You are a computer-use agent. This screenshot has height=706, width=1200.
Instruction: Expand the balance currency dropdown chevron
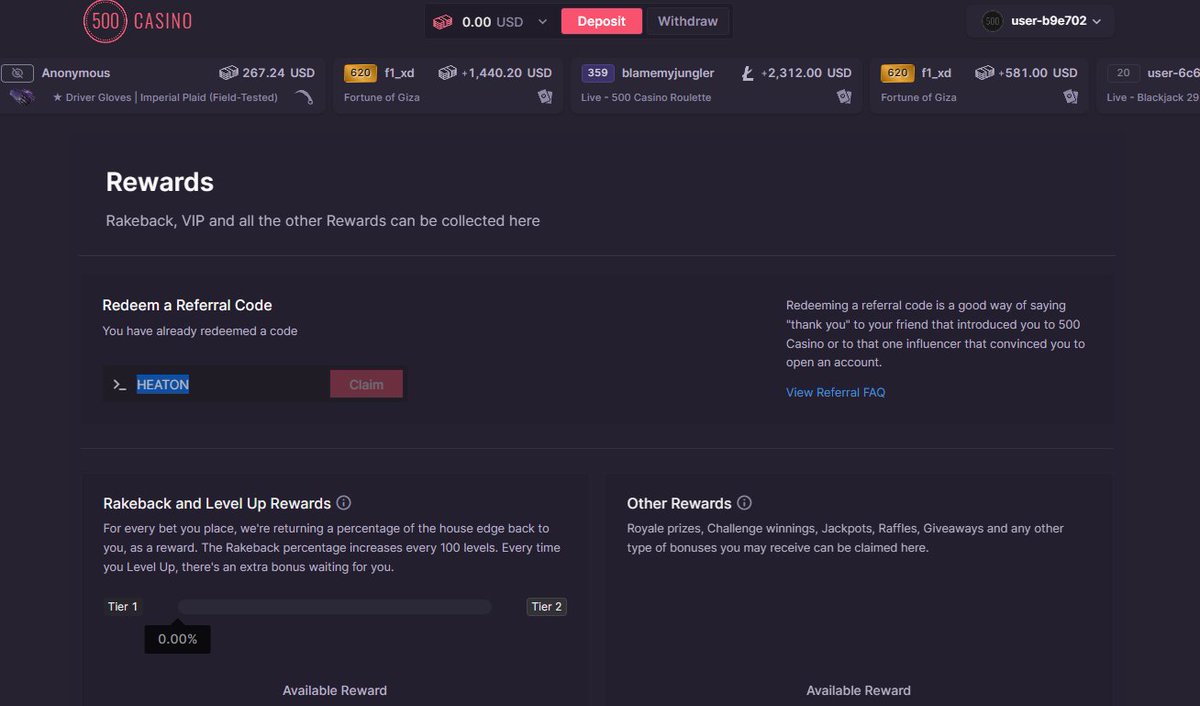coord(543,21)
